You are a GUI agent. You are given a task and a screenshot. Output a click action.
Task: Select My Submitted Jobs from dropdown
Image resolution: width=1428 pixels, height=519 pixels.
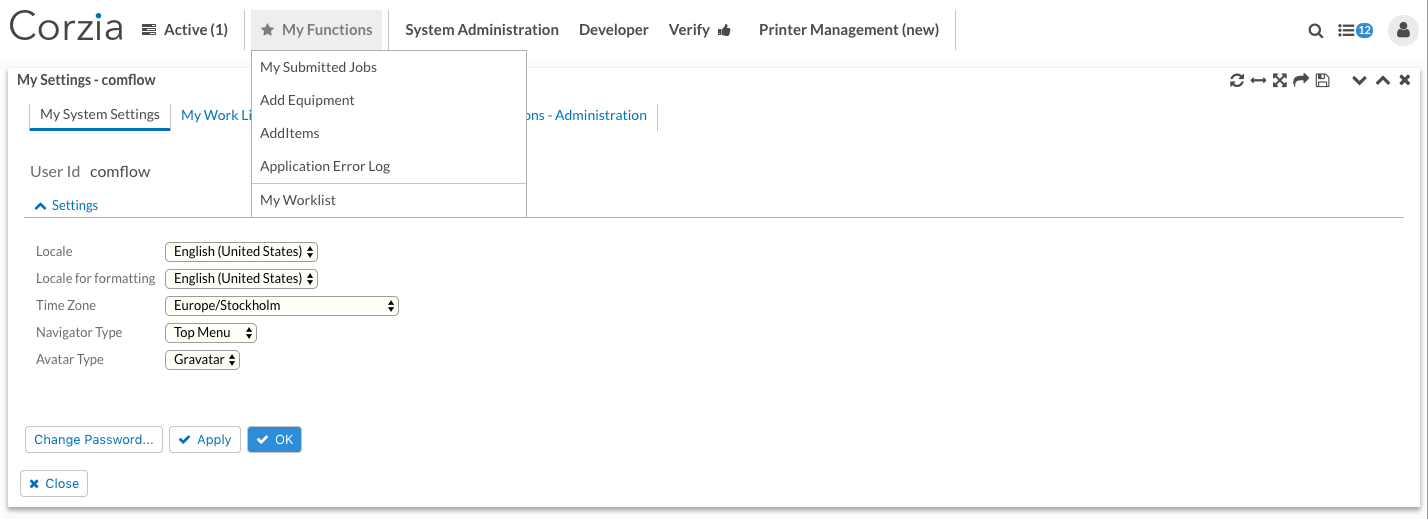point(389,67)
